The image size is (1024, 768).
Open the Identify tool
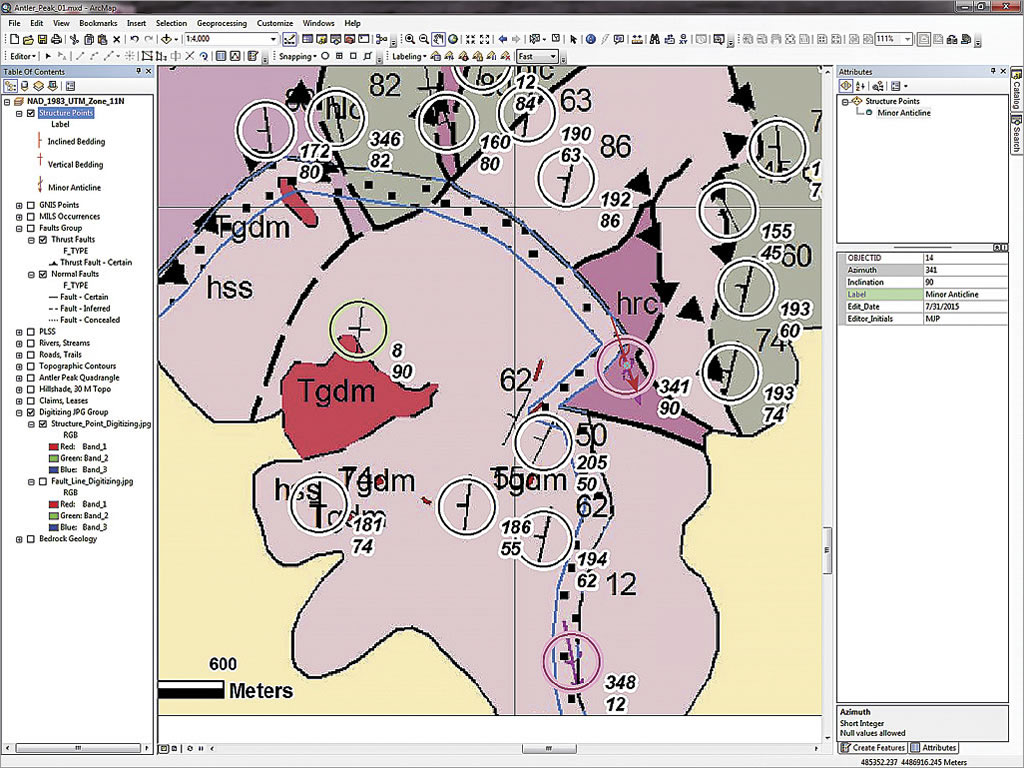[592, 38]
